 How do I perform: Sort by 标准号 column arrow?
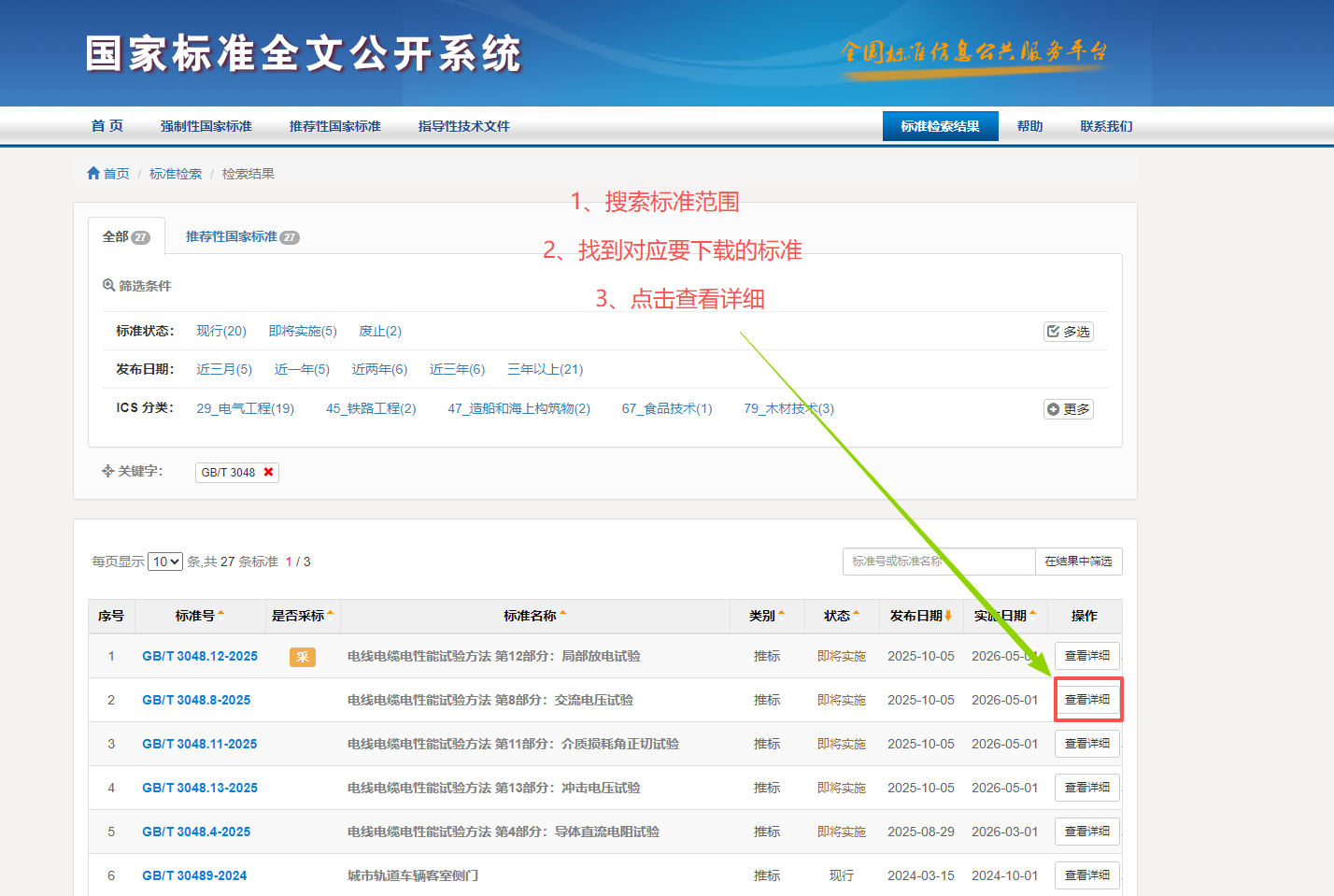(x=220, y=615)
